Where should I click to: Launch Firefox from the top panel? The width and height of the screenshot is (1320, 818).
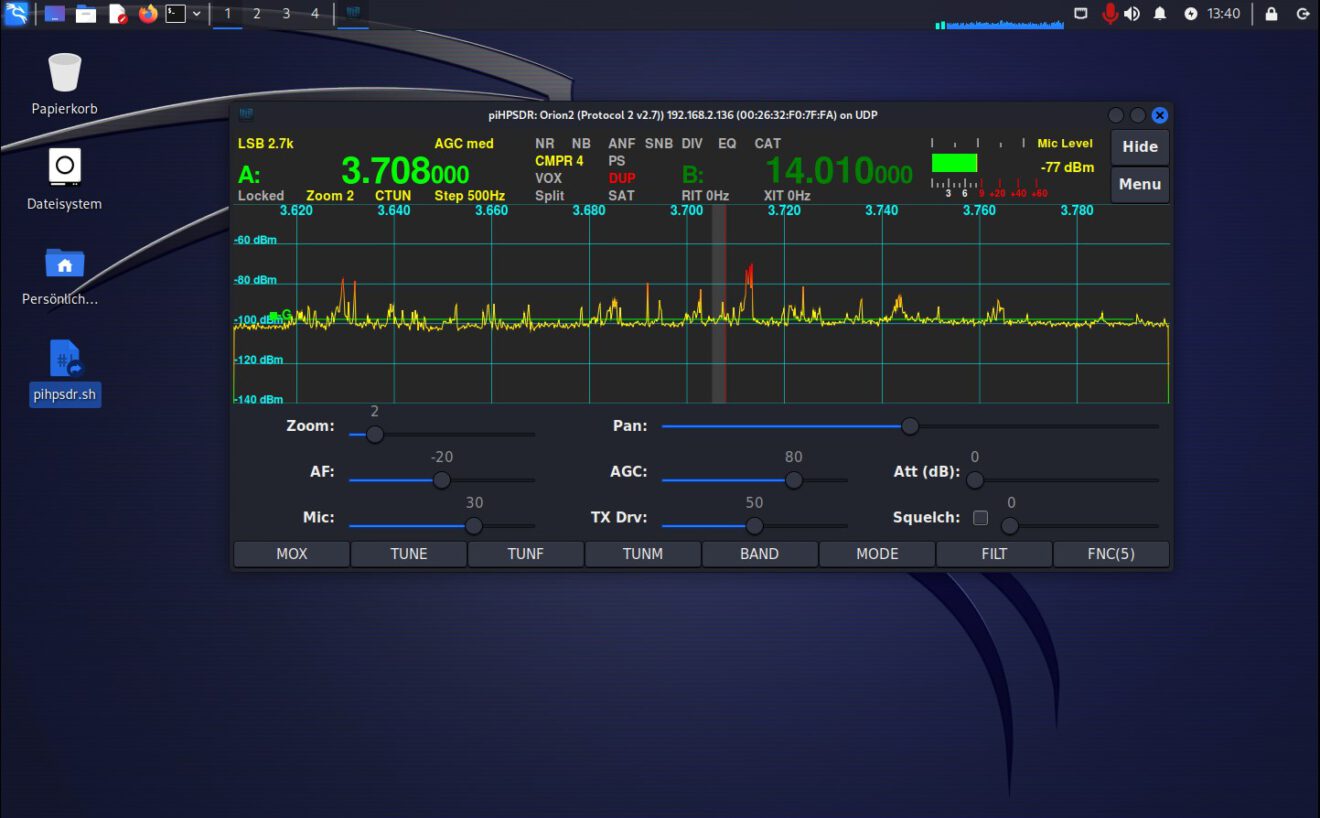[148, 14]
